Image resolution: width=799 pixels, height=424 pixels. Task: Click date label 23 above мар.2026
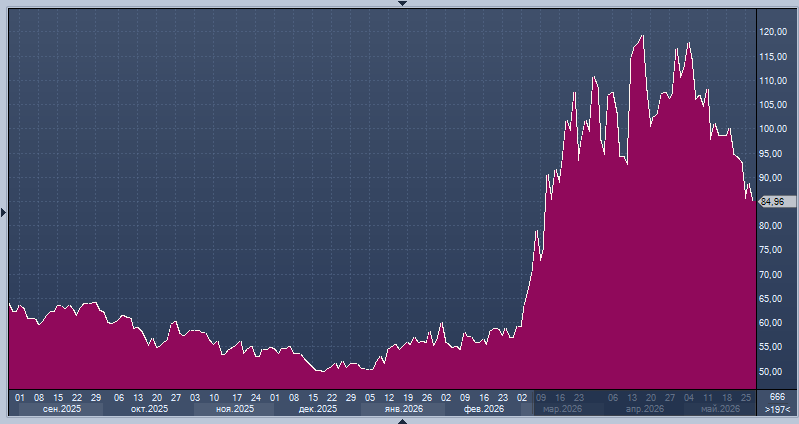579,398
